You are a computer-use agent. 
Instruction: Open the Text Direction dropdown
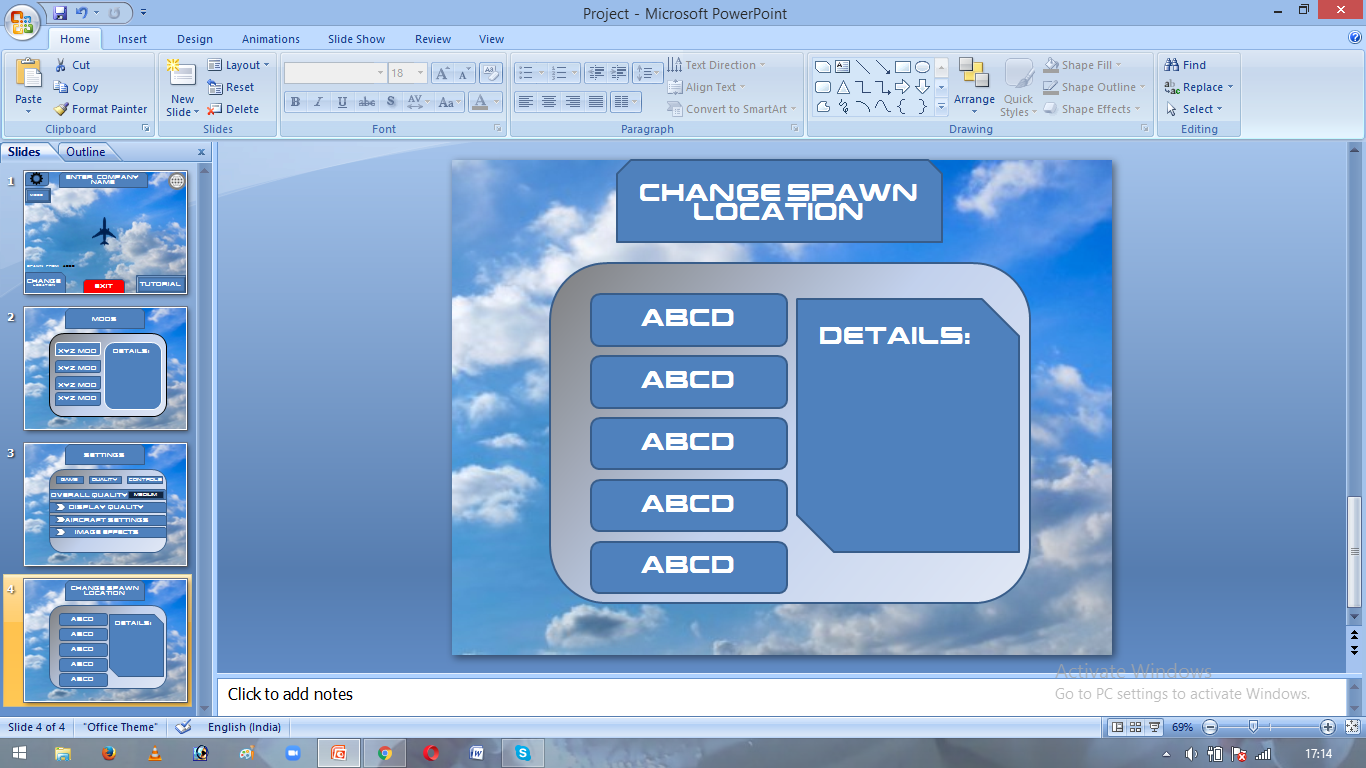pyautogui.click(x=717, y=65)
